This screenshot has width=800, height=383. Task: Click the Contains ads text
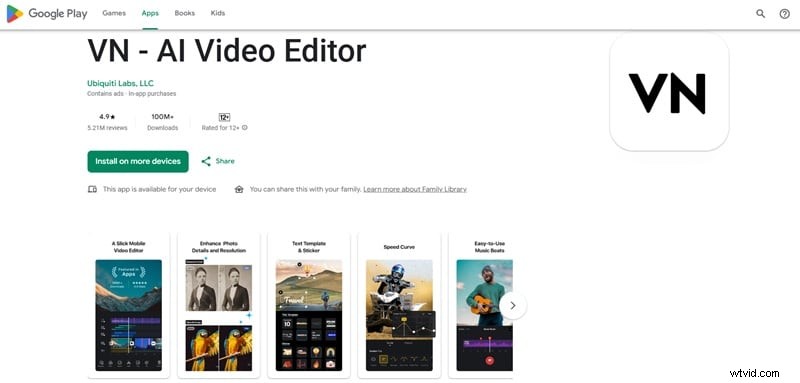click(106, 94)
